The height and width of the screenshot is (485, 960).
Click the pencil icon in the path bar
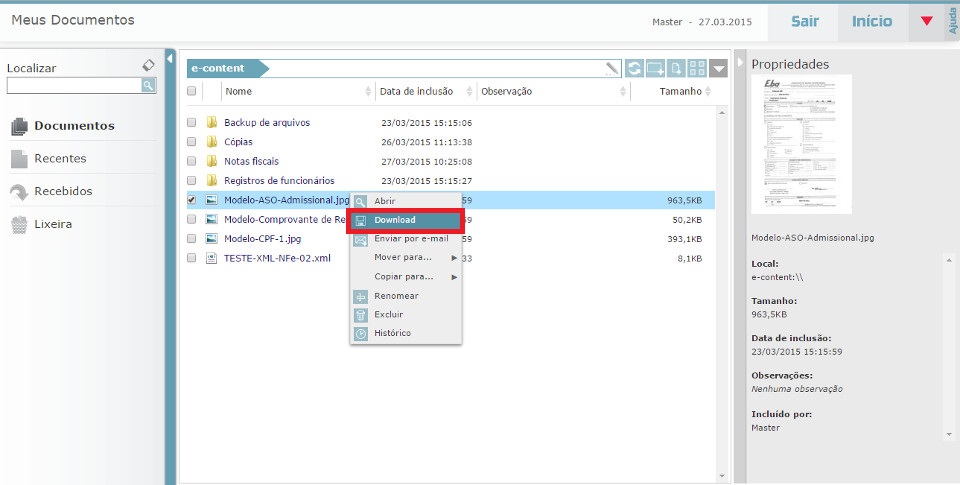coord(612,68)
